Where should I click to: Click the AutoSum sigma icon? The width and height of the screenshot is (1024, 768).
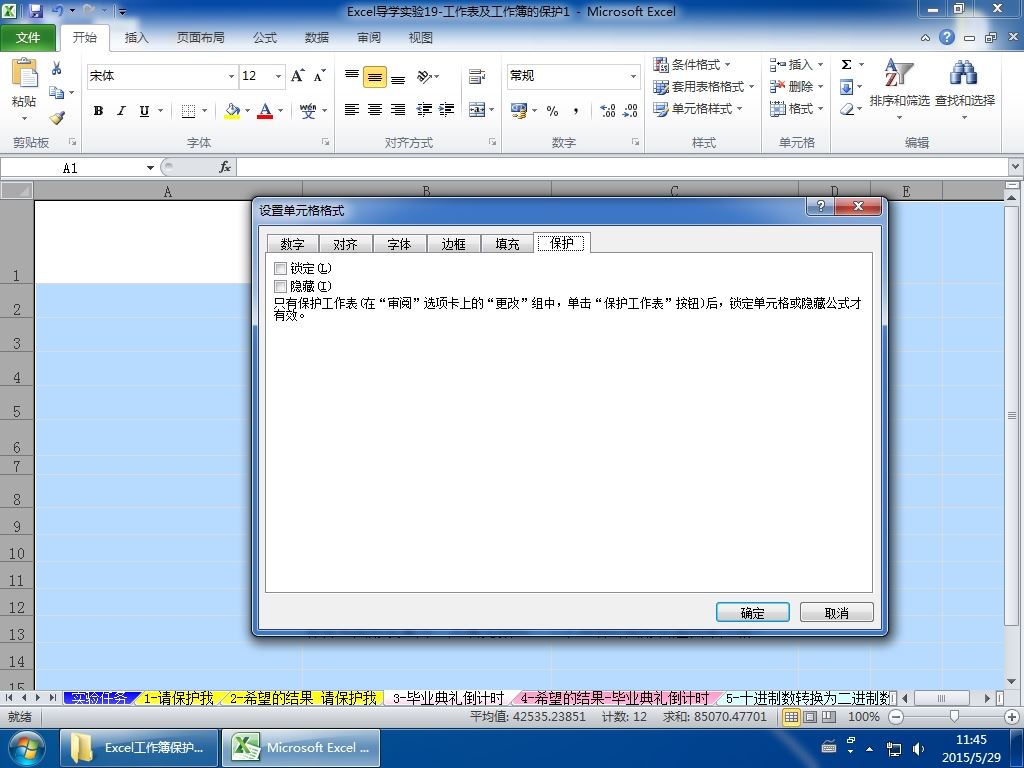(x=846, y=65)
